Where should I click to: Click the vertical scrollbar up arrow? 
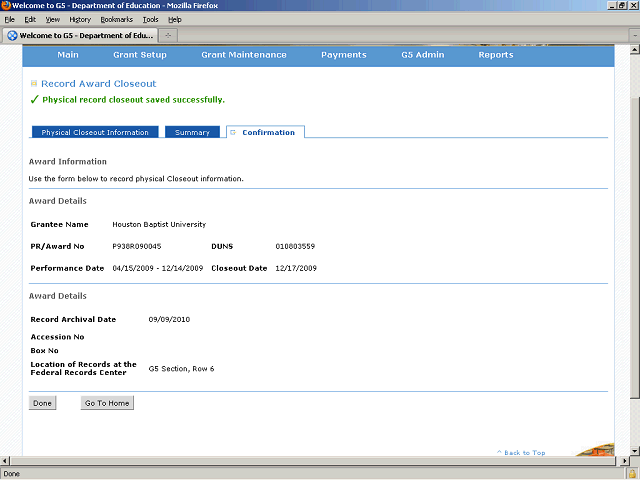tap(634, 50)
